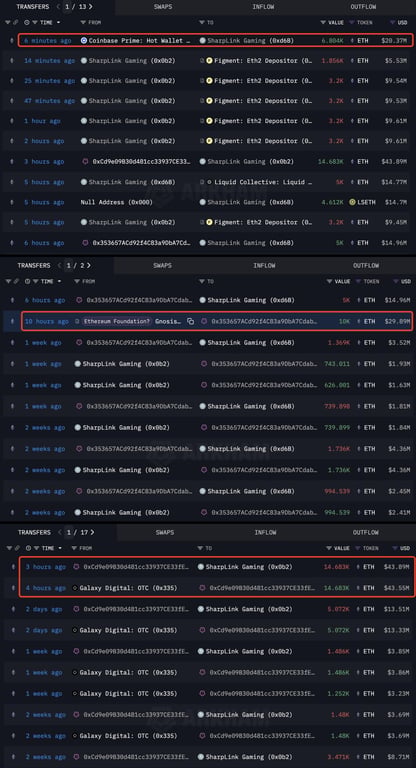This screenshot has height=768, width=416.
Task: Open 0x353657 recipient in the 10 hours ago row
Action: click(x=264, y=322)
